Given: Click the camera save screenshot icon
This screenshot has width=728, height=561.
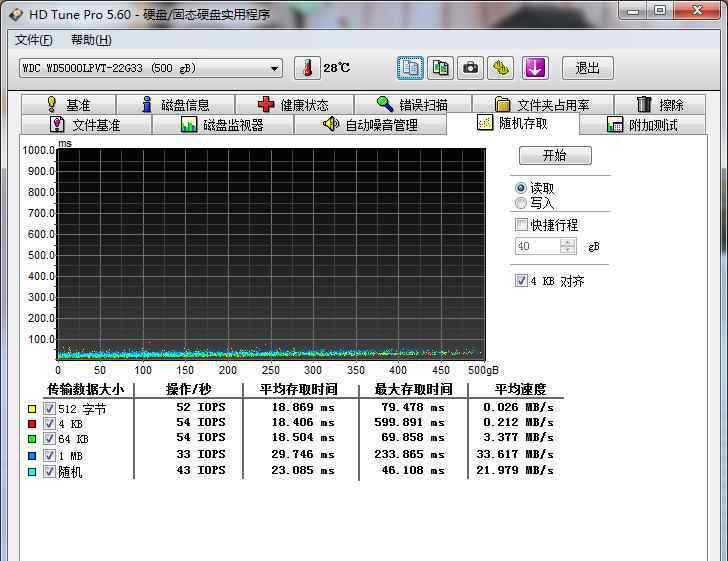Looking at the screenshot, I should pyautogui.click(x=470, y=68).
